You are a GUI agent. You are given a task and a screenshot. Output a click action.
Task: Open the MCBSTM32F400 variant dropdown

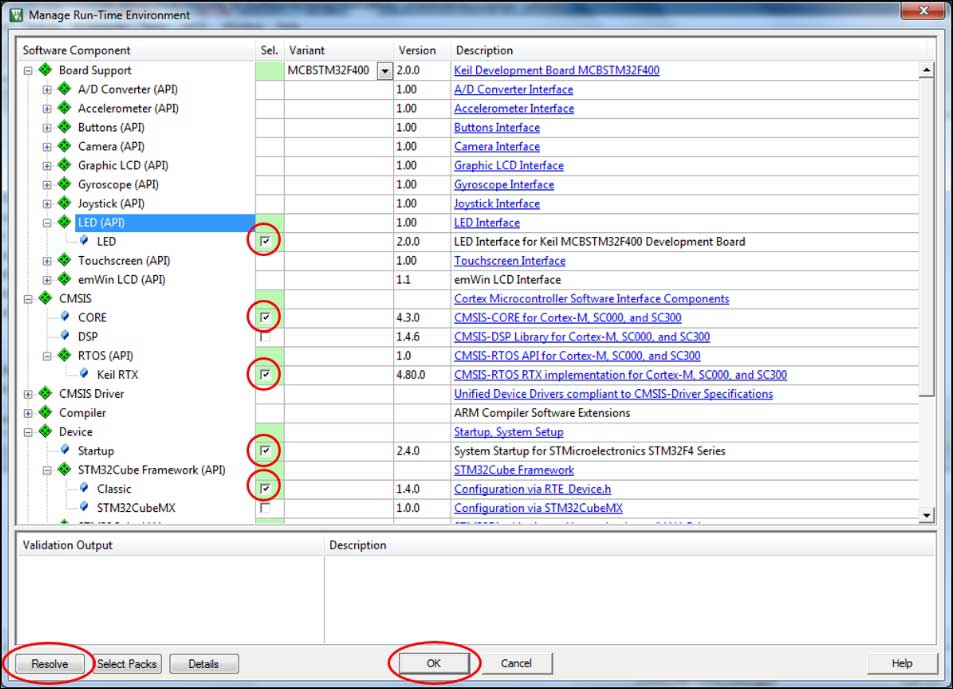coord(385,70)
